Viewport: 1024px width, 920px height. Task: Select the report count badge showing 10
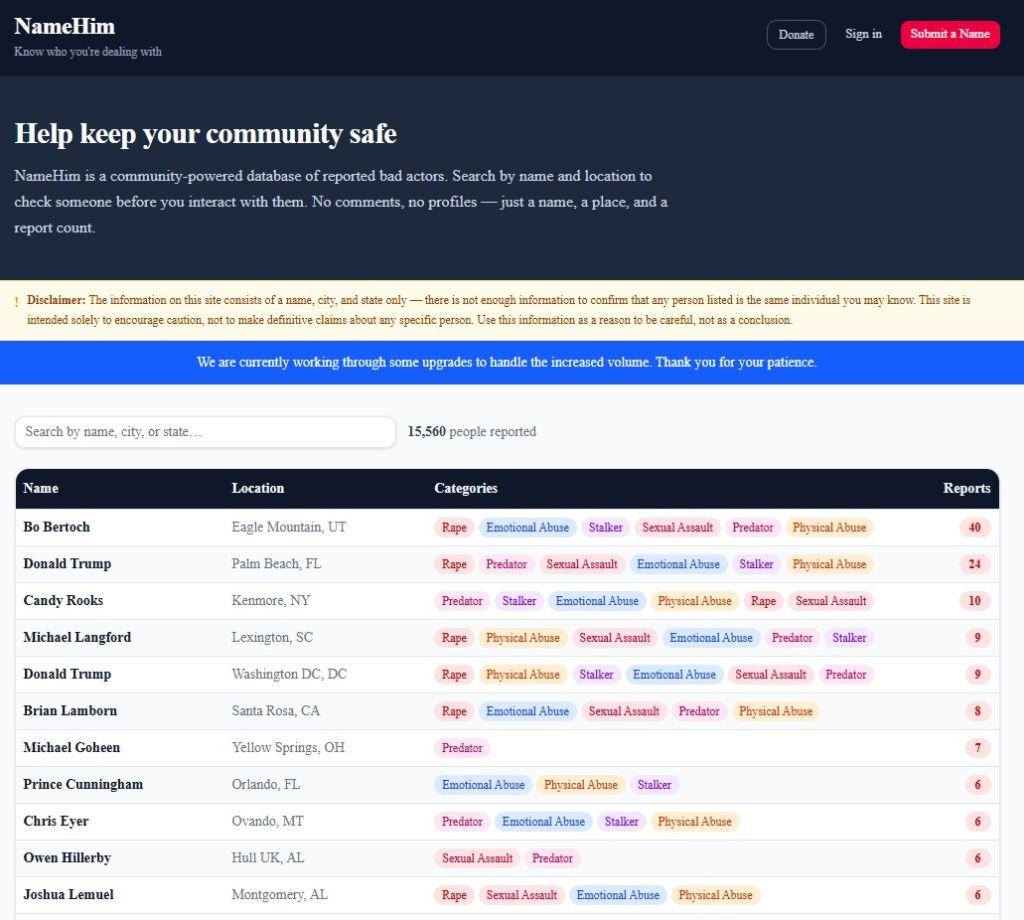coord(974,601)
